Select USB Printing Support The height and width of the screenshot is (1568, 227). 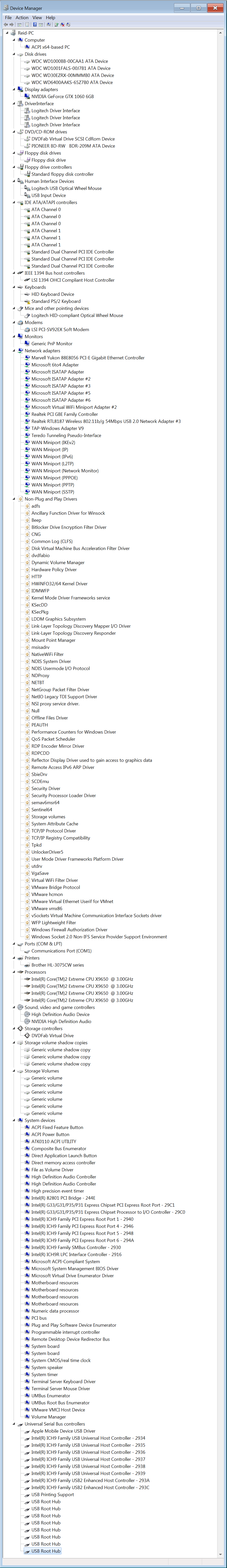[53, 1494]
